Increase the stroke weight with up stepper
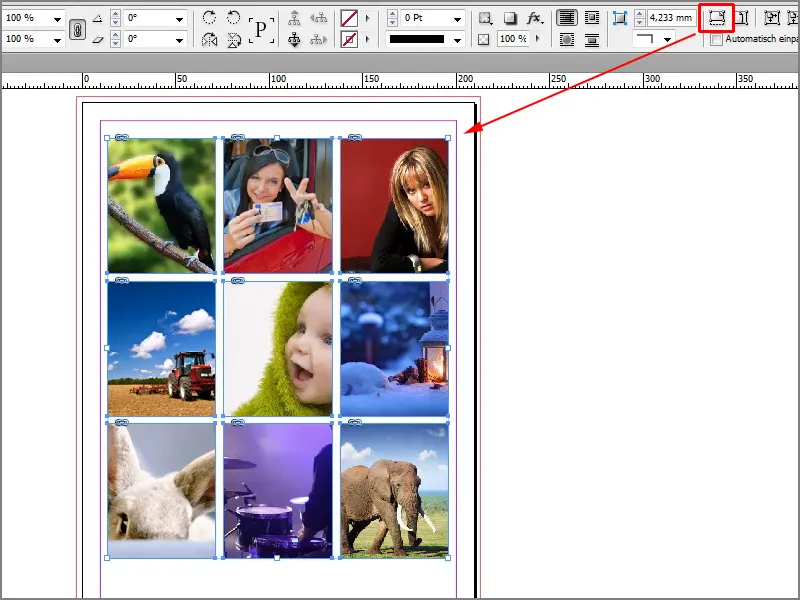 pyautogui.click(x=392, y=14)
